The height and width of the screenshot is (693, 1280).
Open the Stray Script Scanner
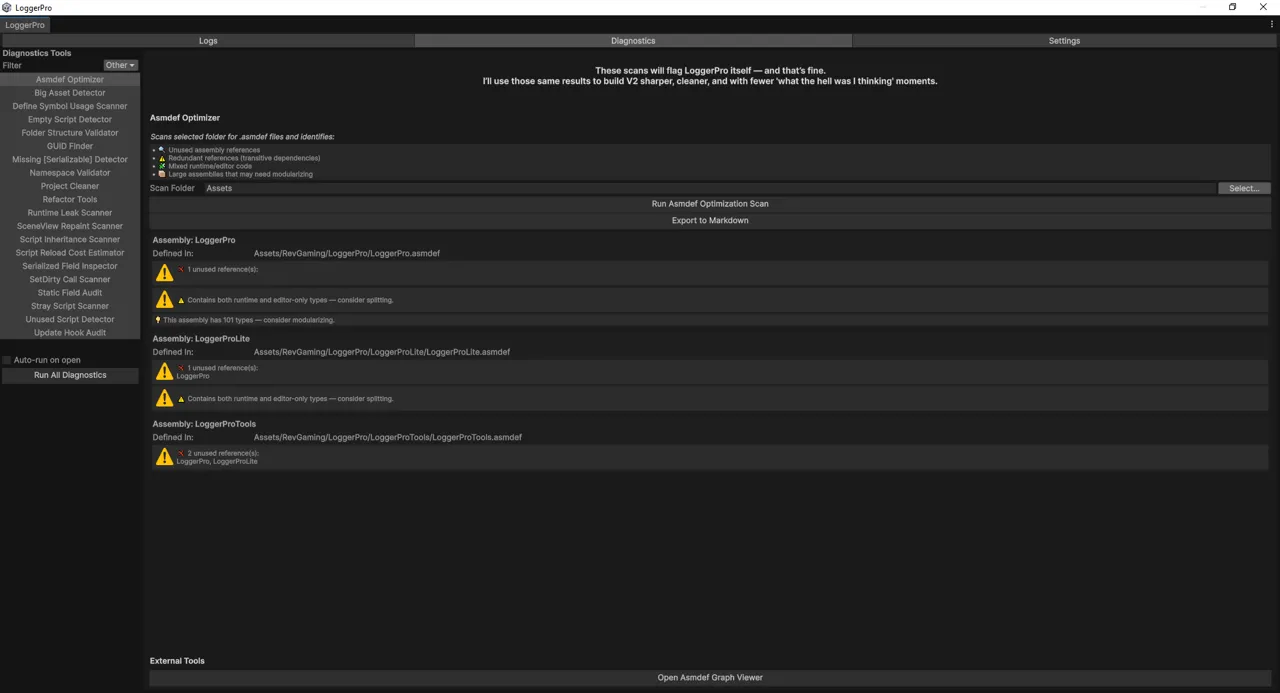(70, 306)
